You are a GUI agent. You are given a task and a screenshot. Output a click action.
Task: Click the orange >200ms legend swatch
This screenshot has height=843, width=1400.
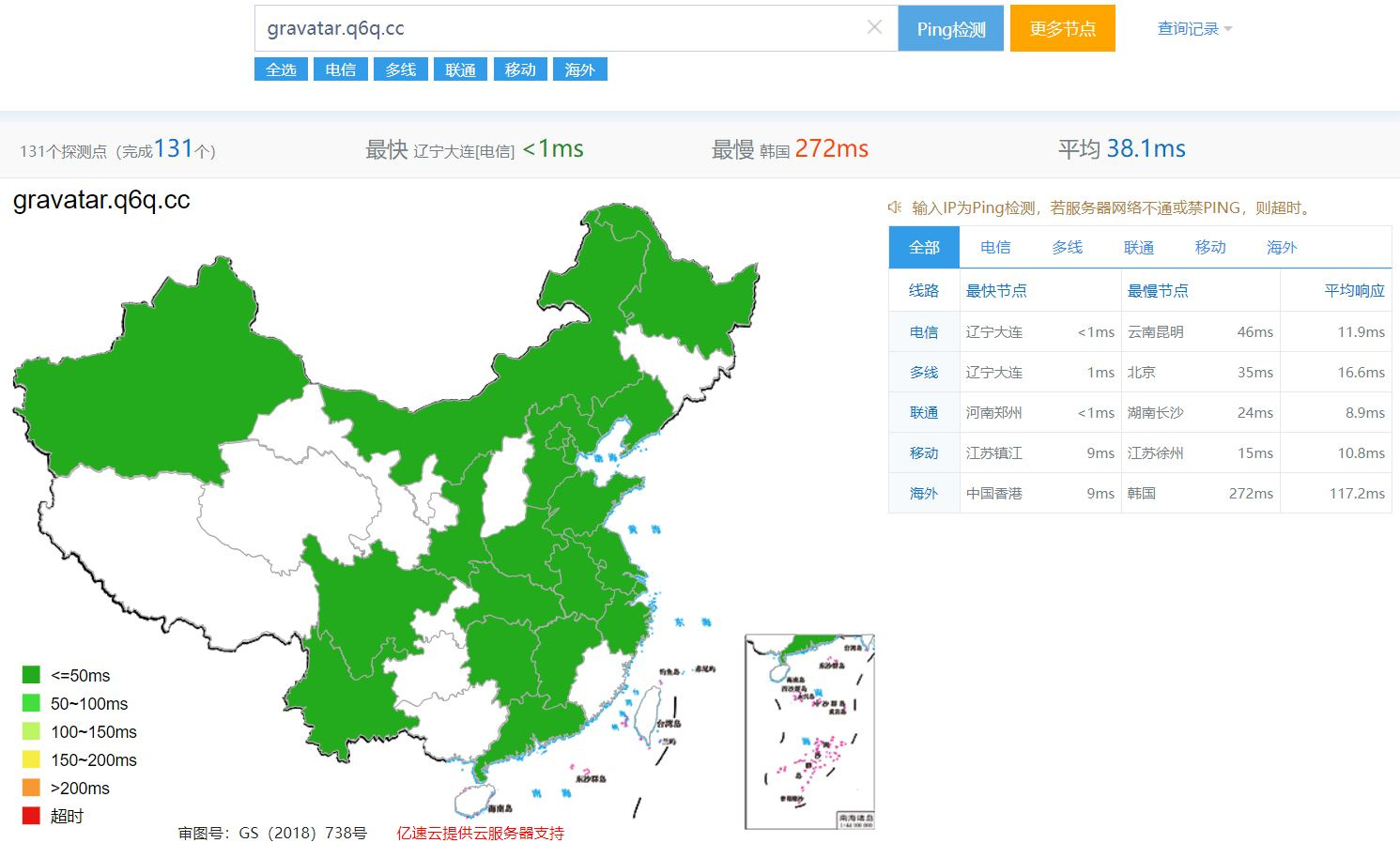tap(31, 788)
